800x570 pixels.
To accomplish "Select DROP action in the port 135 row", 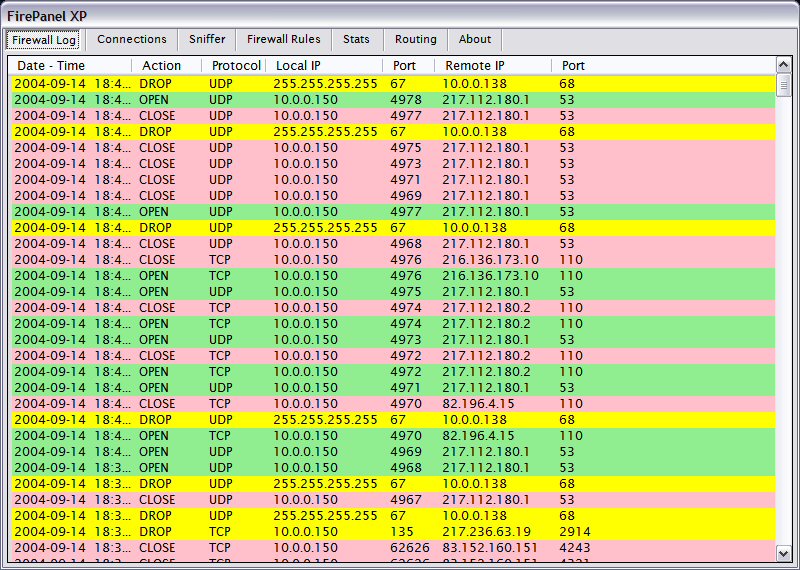I will point(155,532).
